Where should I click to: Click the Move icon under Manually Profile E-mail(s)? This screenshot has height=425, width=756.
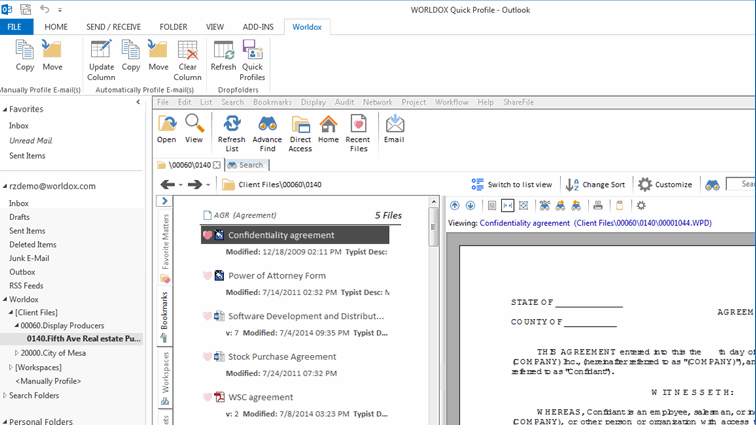pyautogui.click(x=52, y=50)
